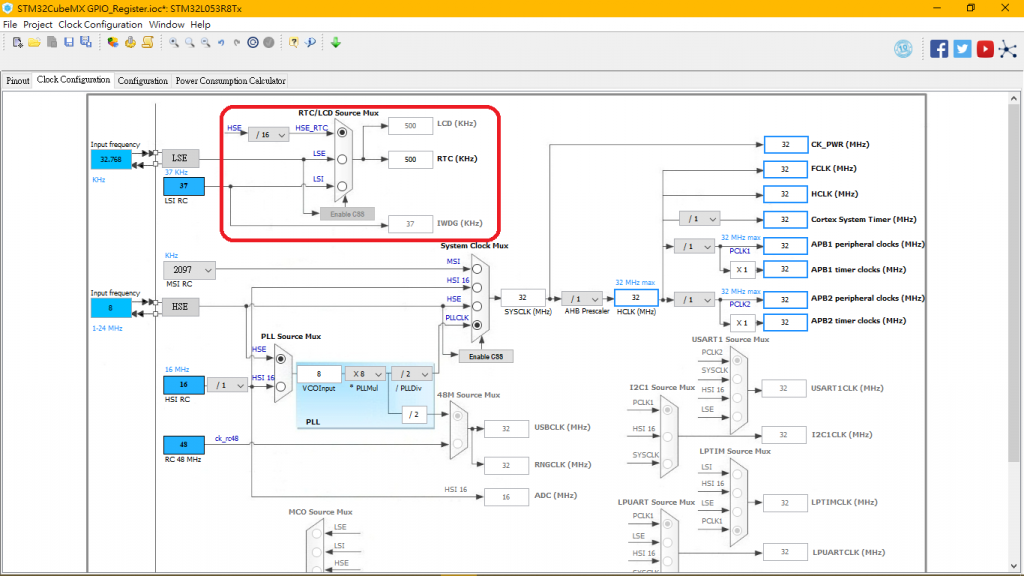Select HSE_RTC in RTC/LCD Source Mux

click(342, 133)
